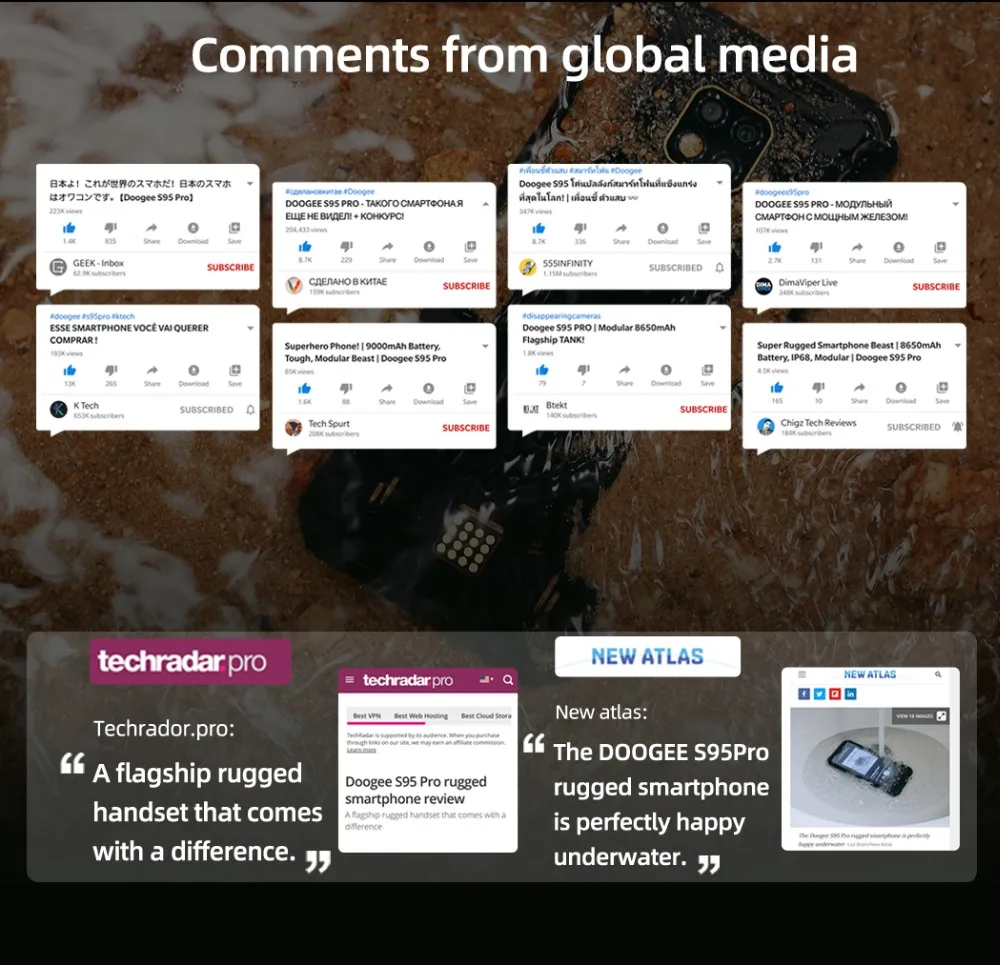The width and height of the screenshot is (1000, 965).
Task: Like the Chigz Tech Reviews video
Action: (x=777, y=388)
